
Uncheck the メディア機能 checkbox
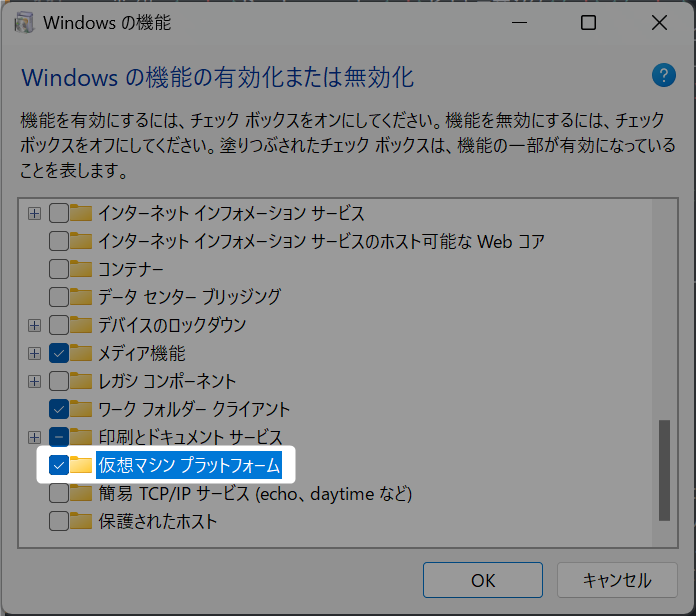59,353
